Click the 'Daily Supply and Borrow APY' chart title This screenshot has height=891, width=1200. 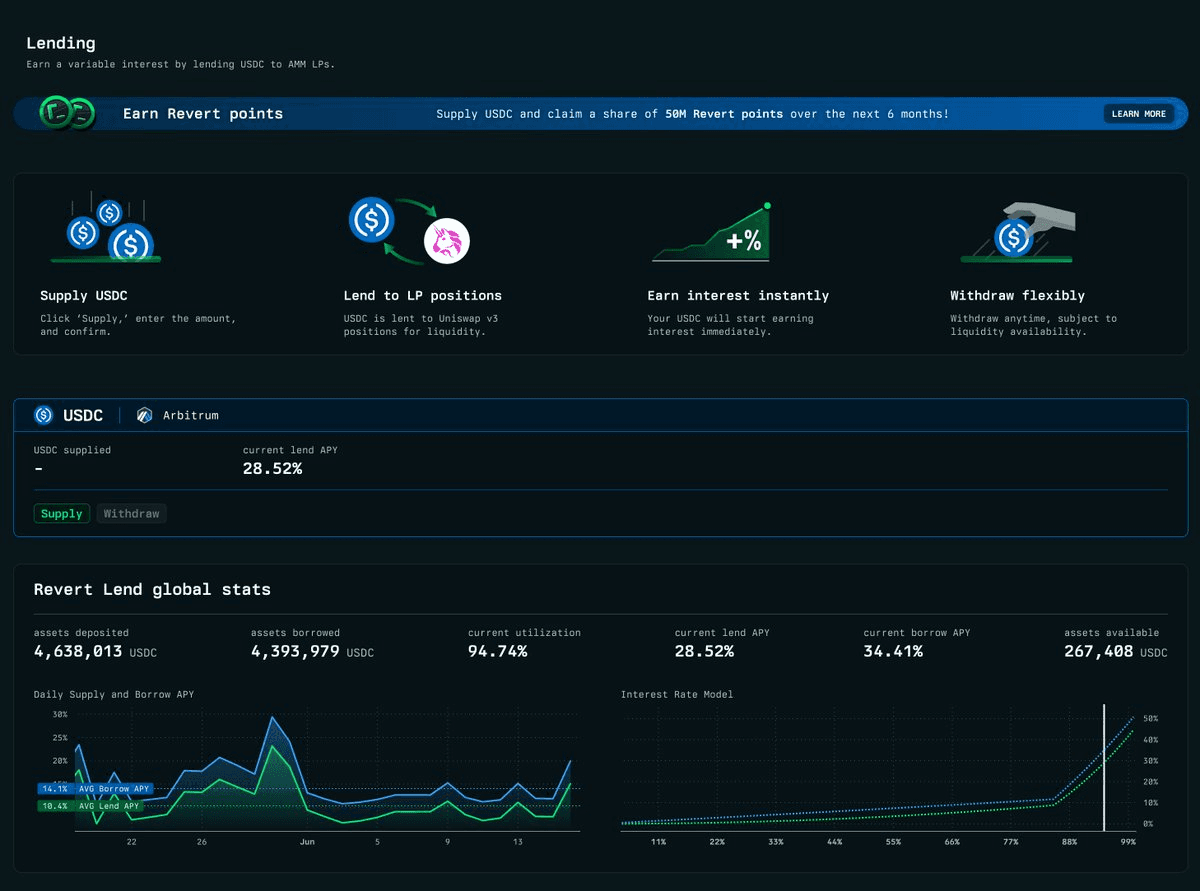click(114, 694)
